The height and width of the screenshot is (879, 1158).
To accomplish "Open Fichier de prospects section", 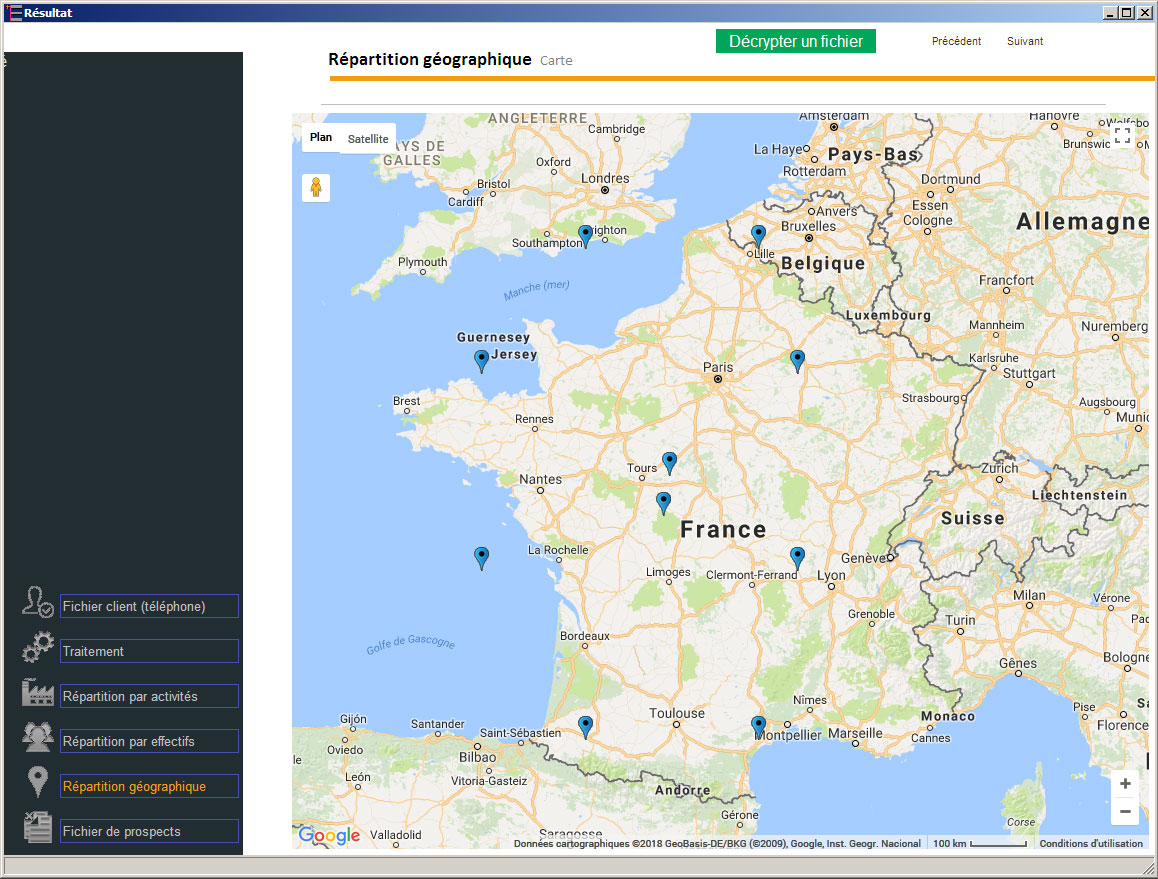I will pos(149,832).
